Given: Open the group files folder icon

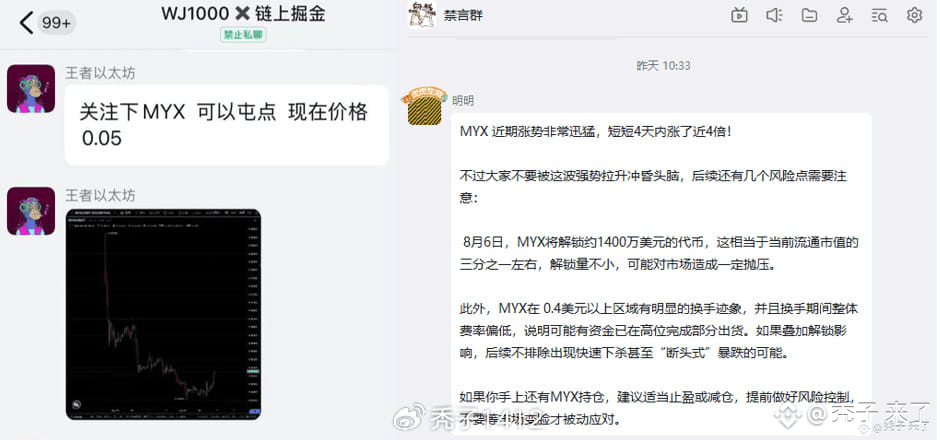Looking at the screenshot, I should tap(809, 16).
